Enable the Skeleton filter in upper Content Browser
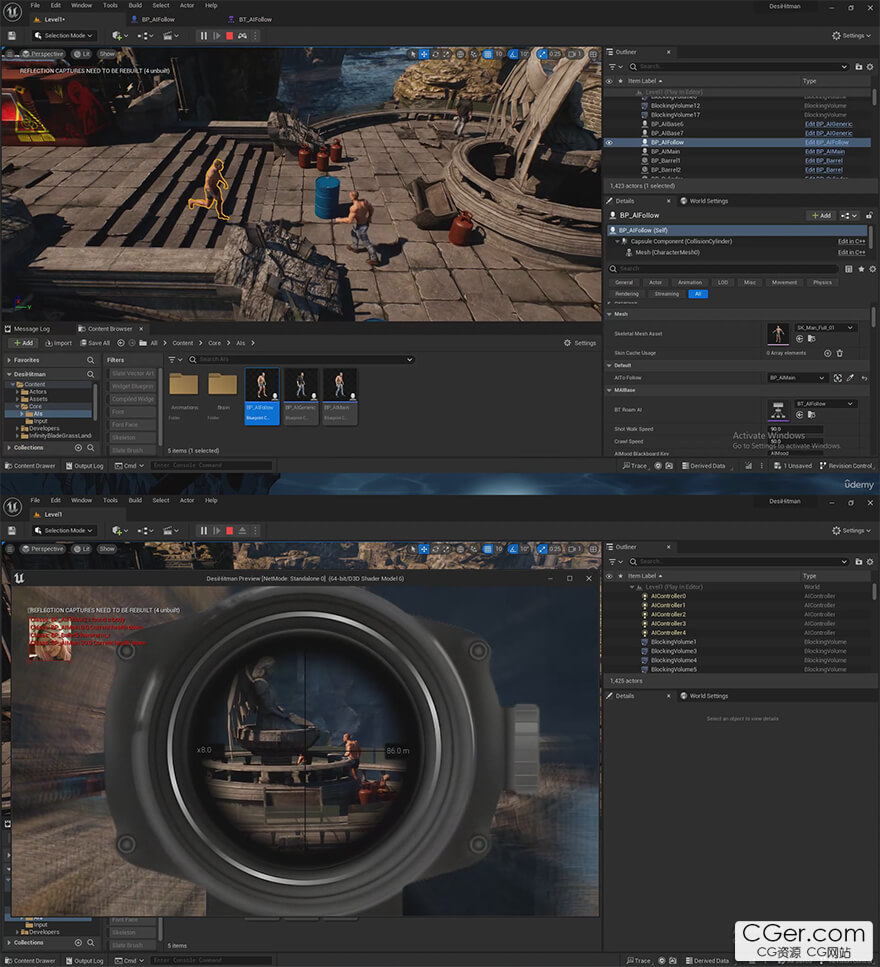Image resolution: width=880 pixels, height=967 pixels. 133,437
